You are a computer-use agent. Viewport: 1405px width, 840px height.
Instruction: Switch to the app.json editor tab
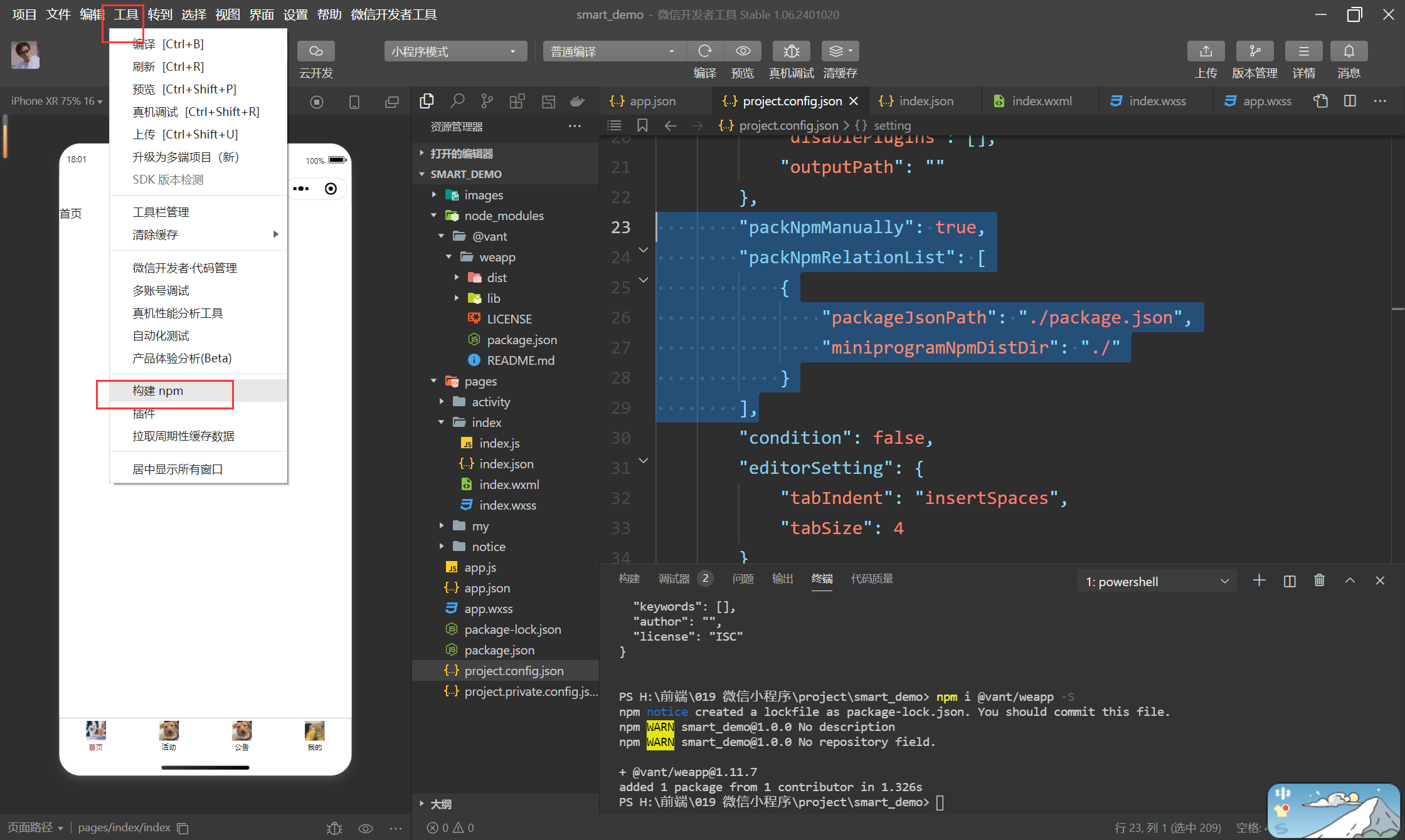click(652, 101)
